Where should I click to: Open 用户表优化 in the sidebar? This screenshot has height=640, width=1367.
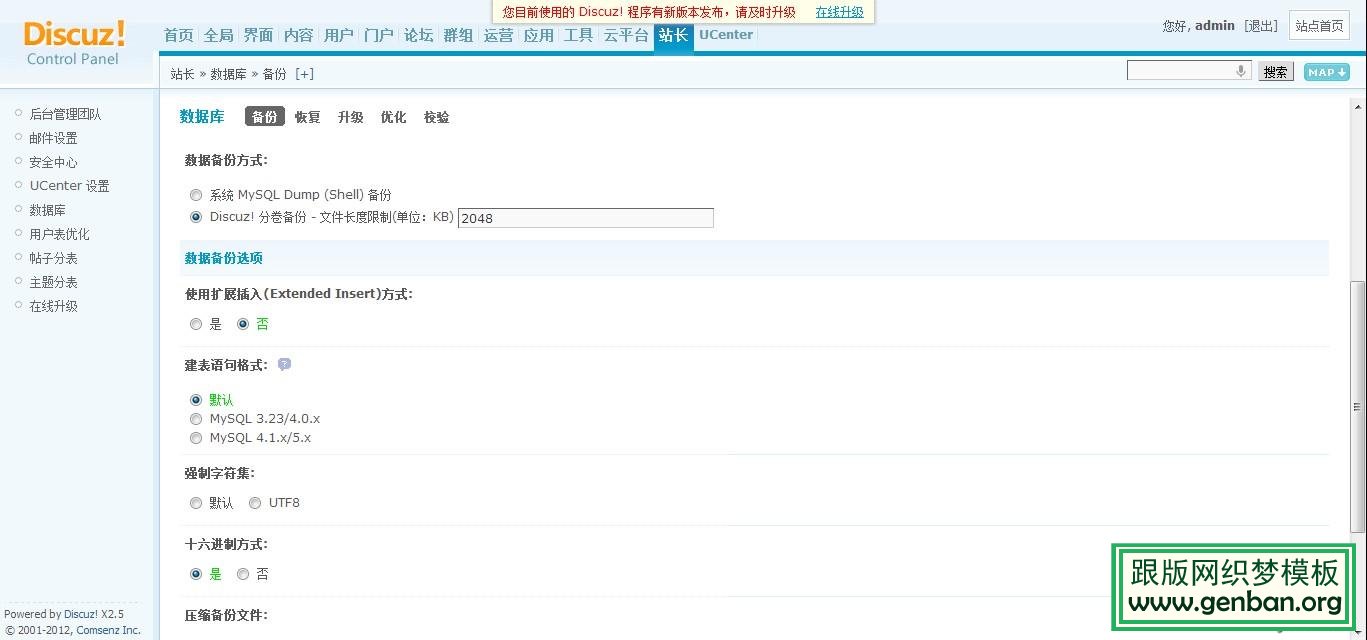pyautogui.click(x=59, y=234)
